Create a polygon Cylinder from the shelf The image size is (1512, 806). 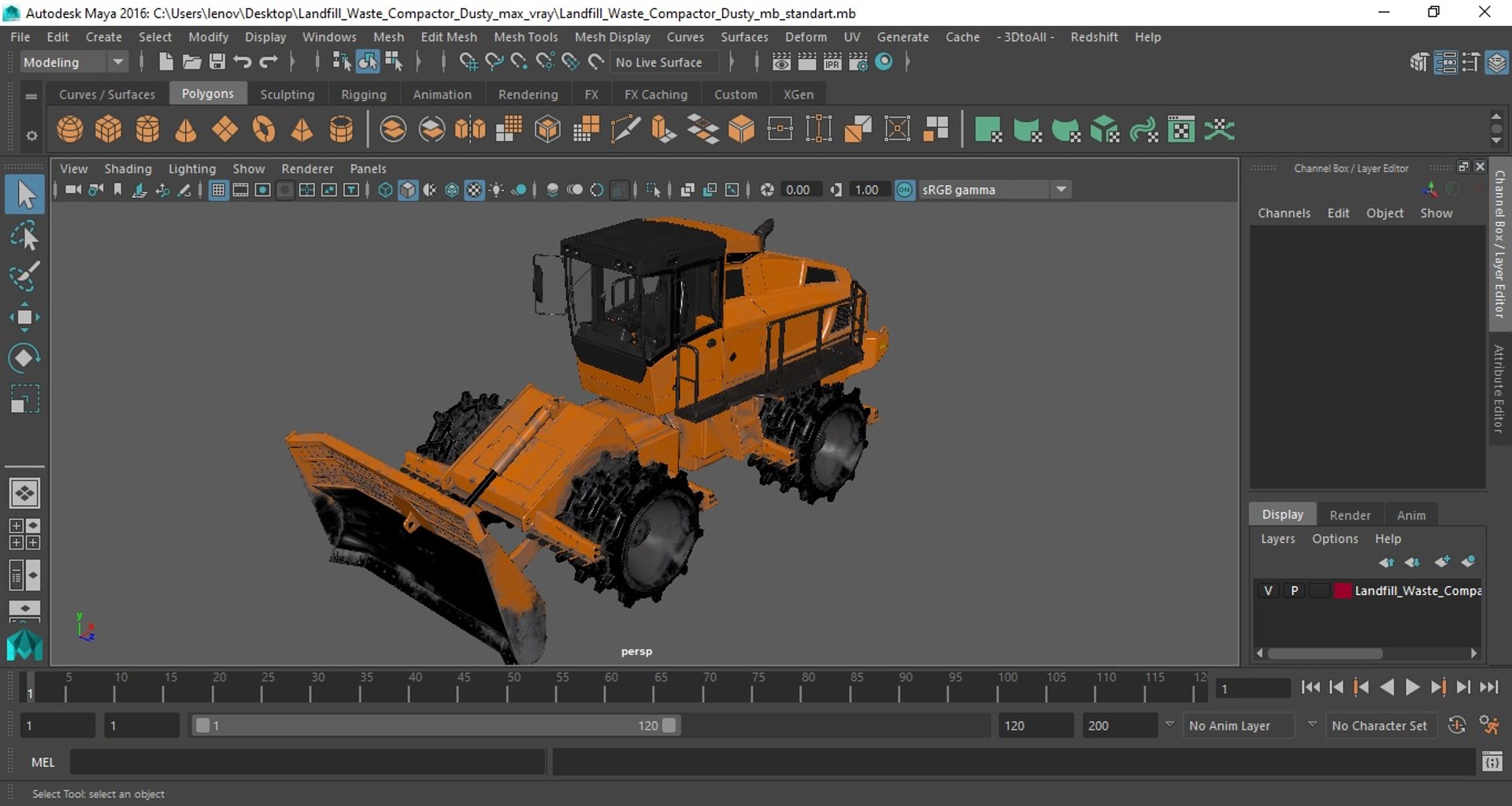point(147,129)
